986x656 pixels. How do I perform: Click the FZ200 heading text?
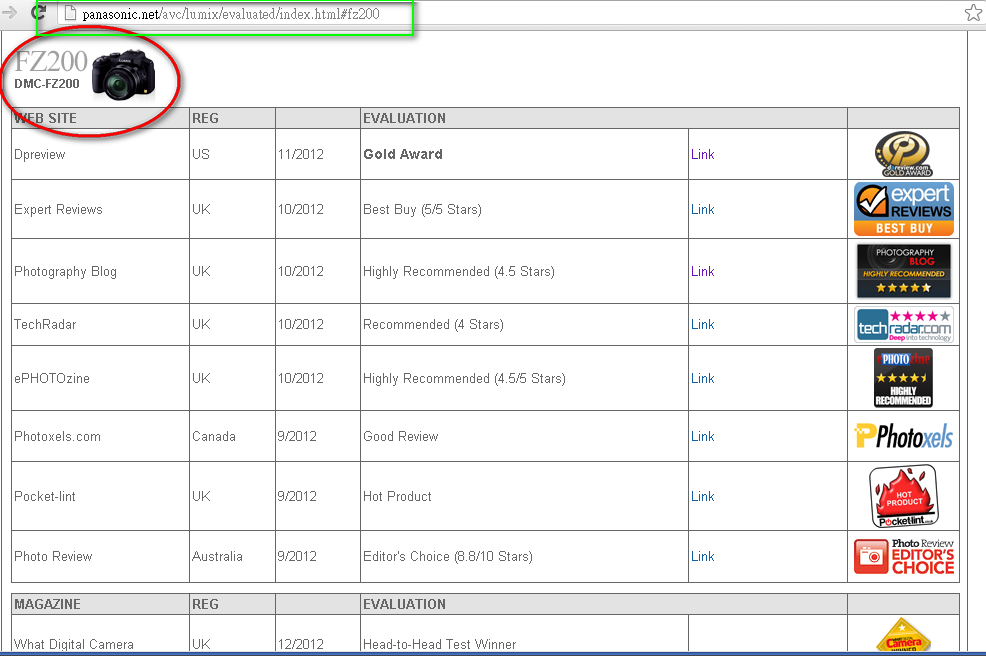tap(51, 62)
